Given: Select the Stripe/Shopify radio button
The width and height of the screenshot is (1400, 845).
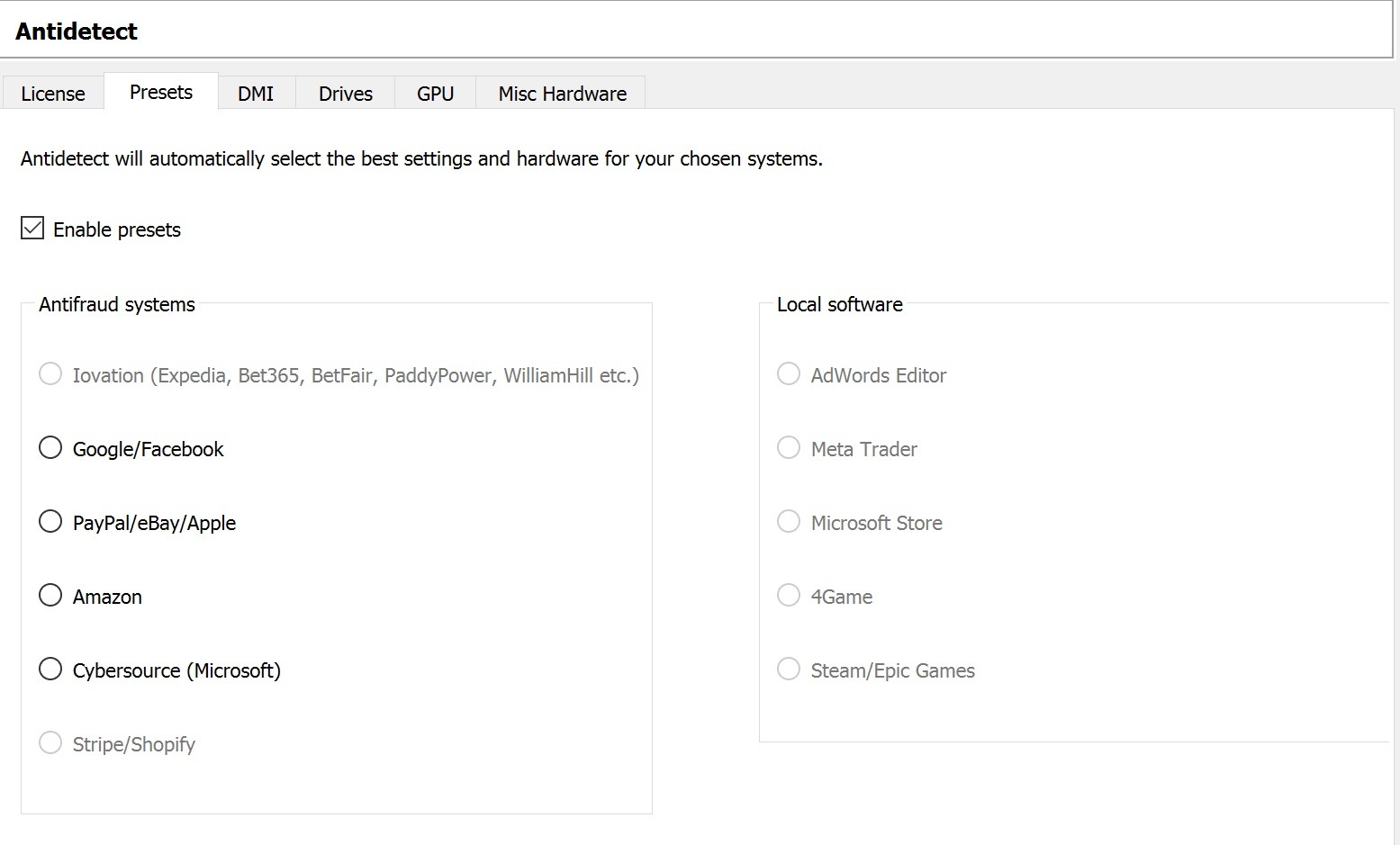Looking at the screenshot, I should coord(50,742).
